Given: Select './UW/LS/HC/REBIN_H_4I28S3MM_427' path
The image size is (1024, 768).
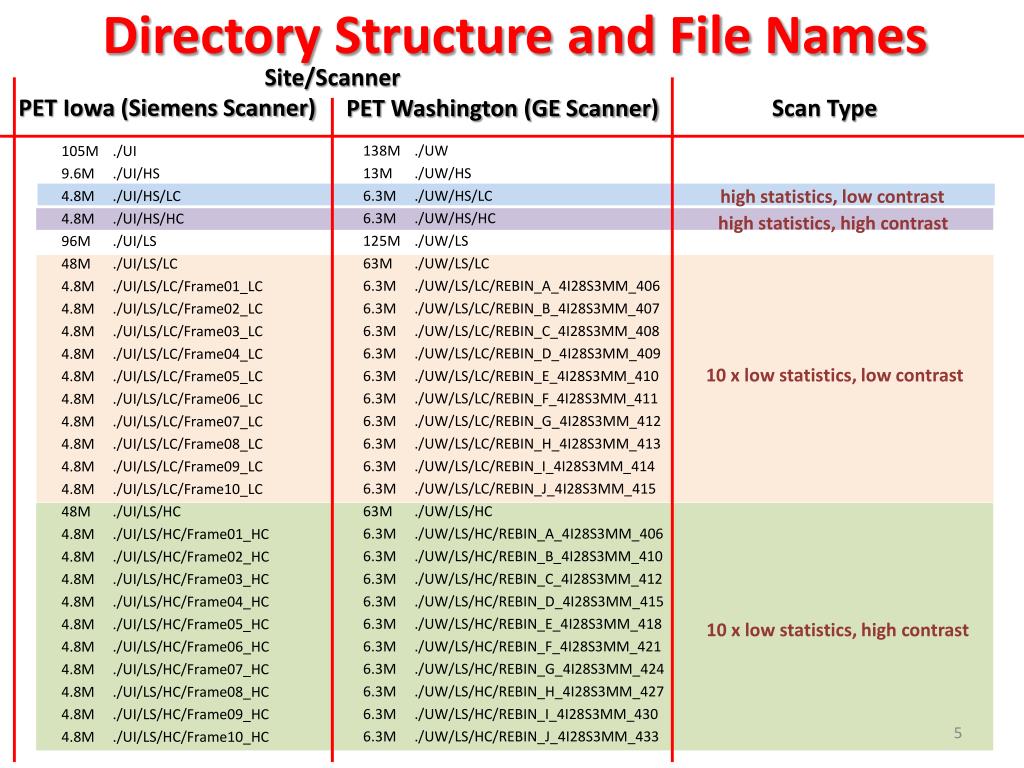Looking at the screenshot, I should point(539,692).
